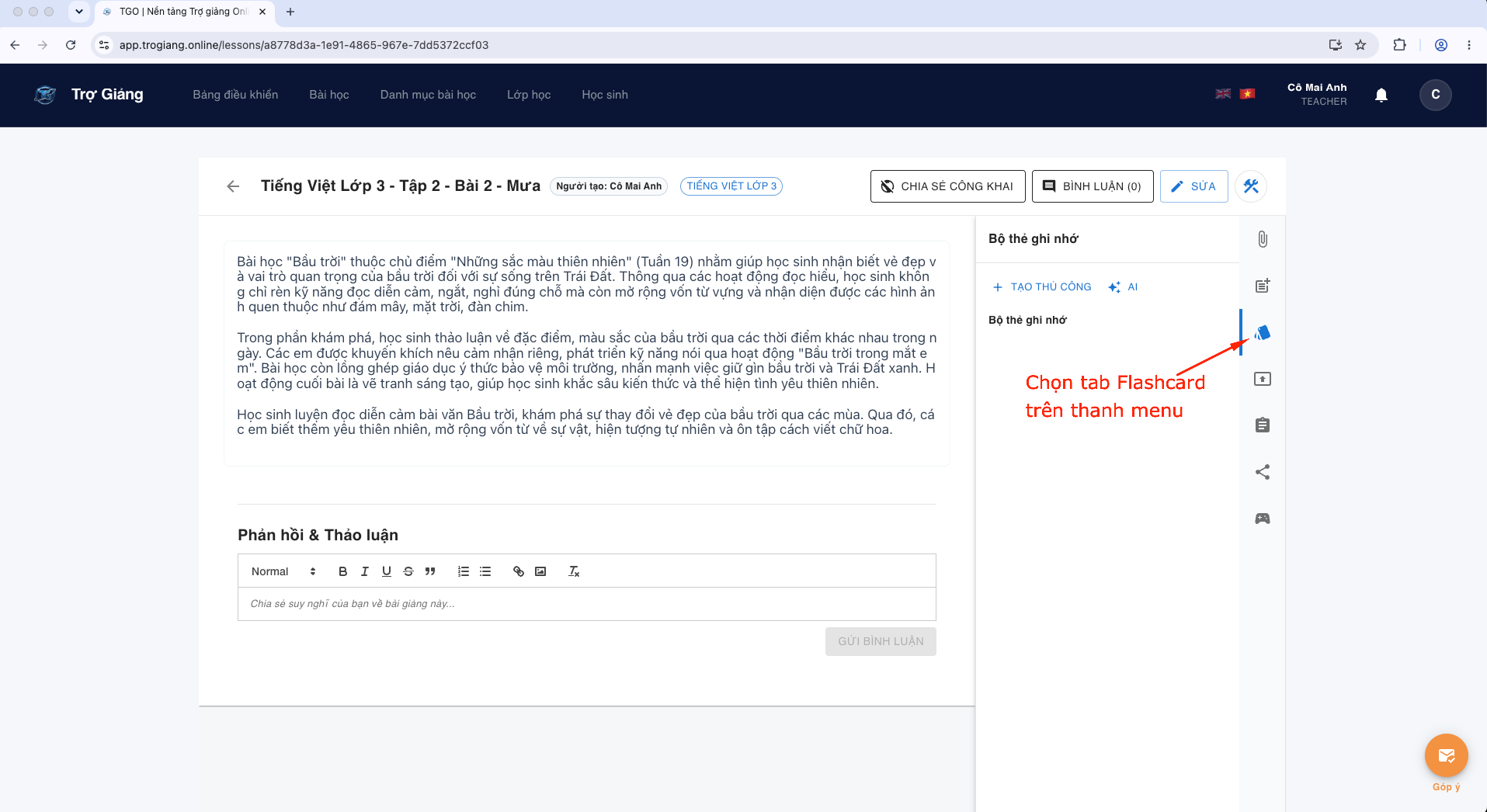Open the games controller tab

[1263, 519]
